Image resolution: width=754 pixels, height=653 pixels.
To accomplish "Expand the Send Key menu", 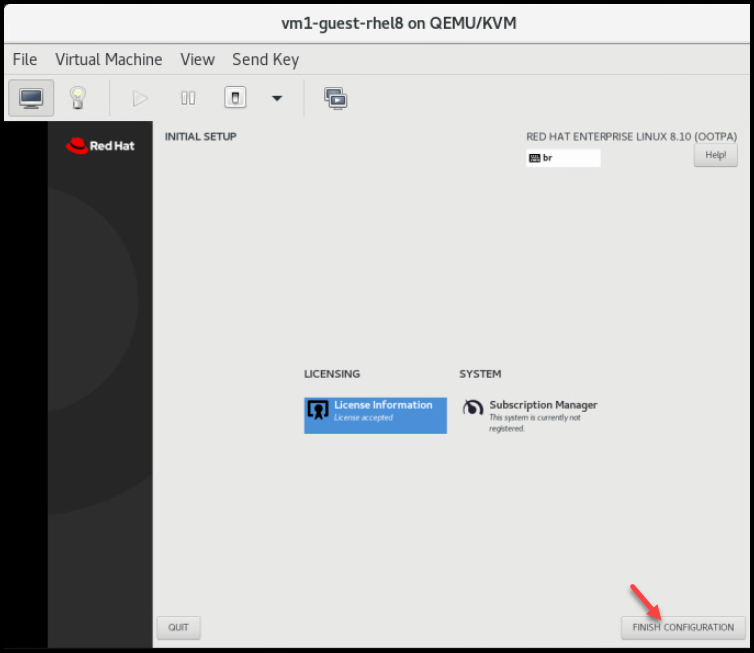I will tap(265, 59).
